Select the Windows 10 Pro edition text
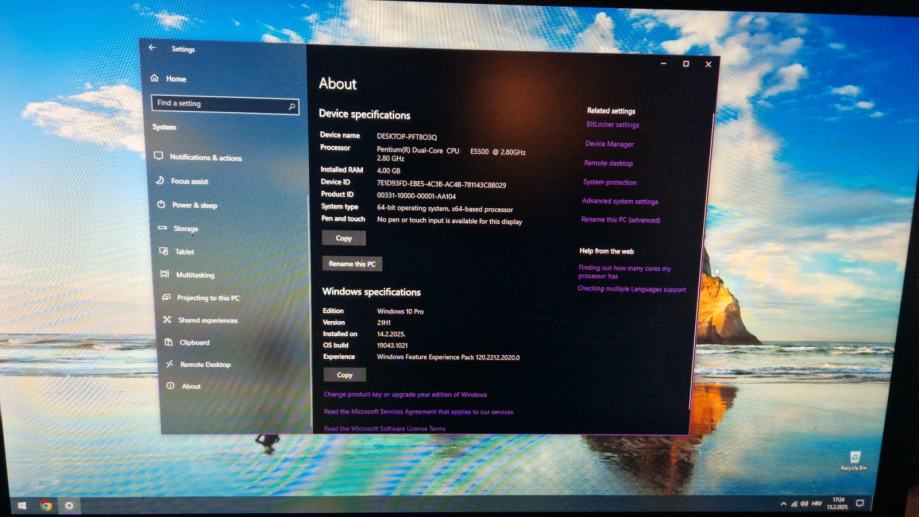Viewport: 919px width, 517px height. pyautogui.click(x=400, y=311)
